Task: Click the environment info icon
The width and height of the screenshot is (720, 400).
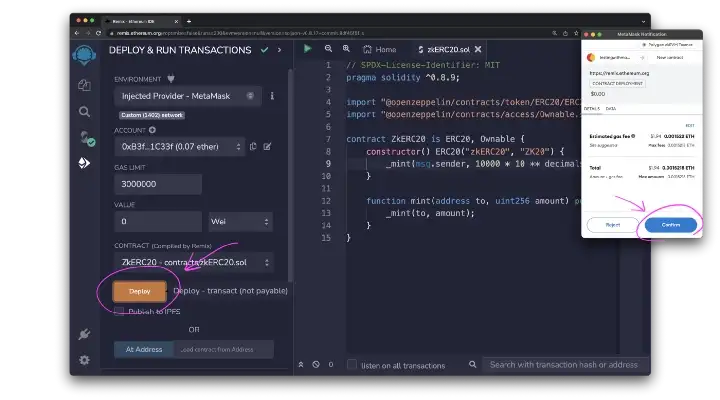Action: [x=272, y=96]
